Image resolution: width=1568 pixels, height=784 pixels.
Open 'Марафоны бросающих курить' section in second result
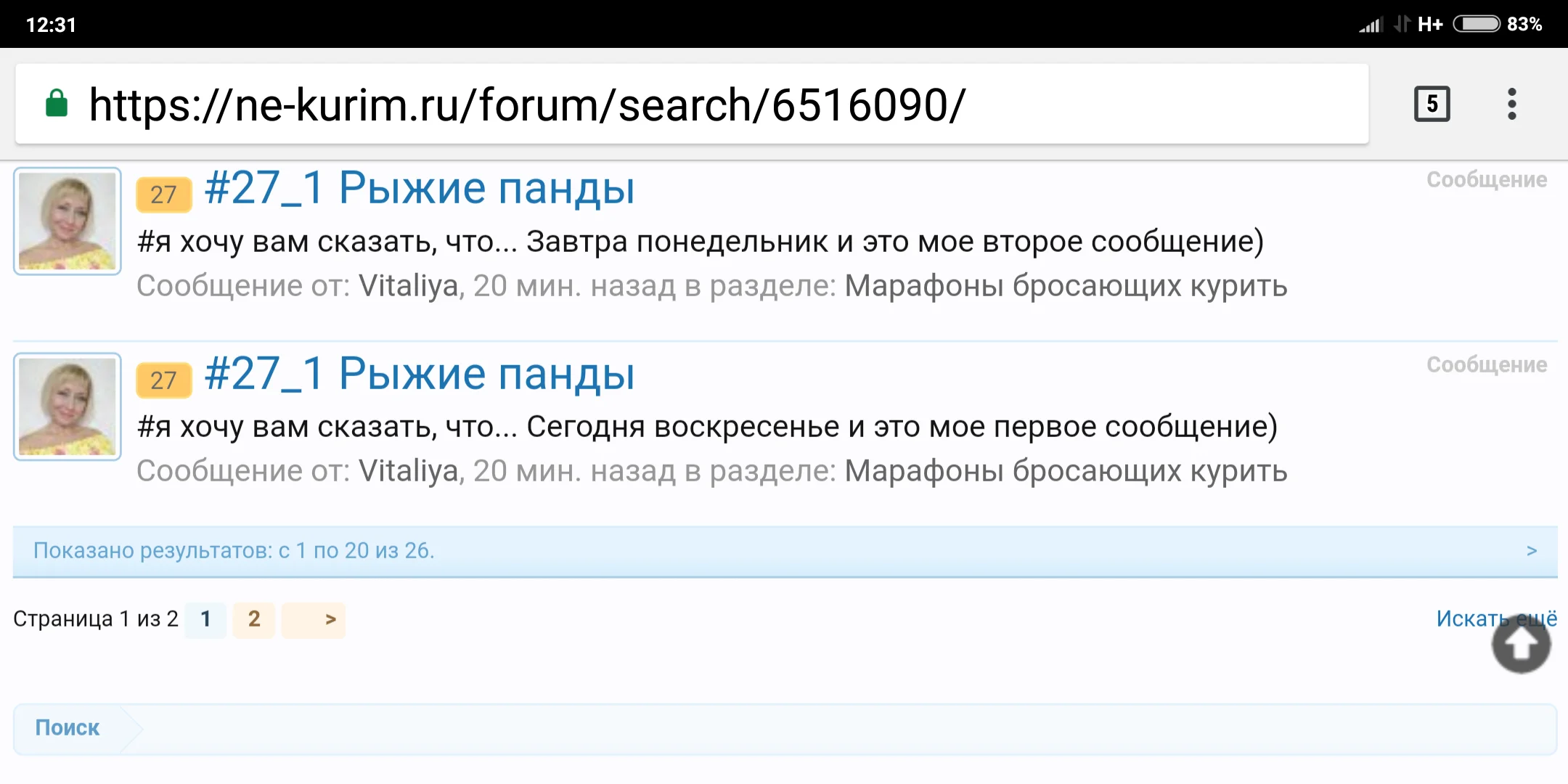click(x=1066, y=471)
